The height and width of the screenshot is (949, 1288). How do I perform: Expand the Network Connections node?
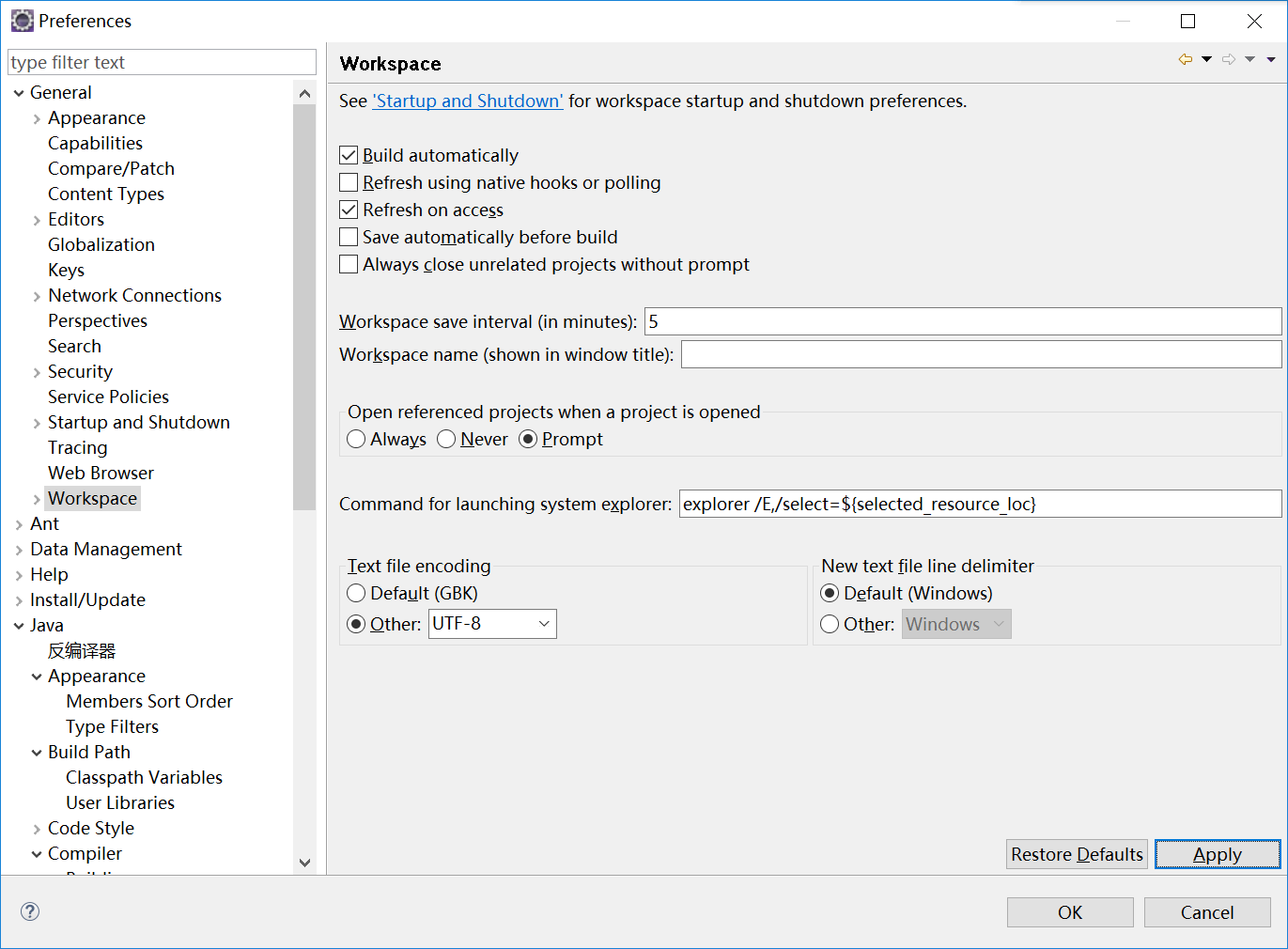coord(37,296)
